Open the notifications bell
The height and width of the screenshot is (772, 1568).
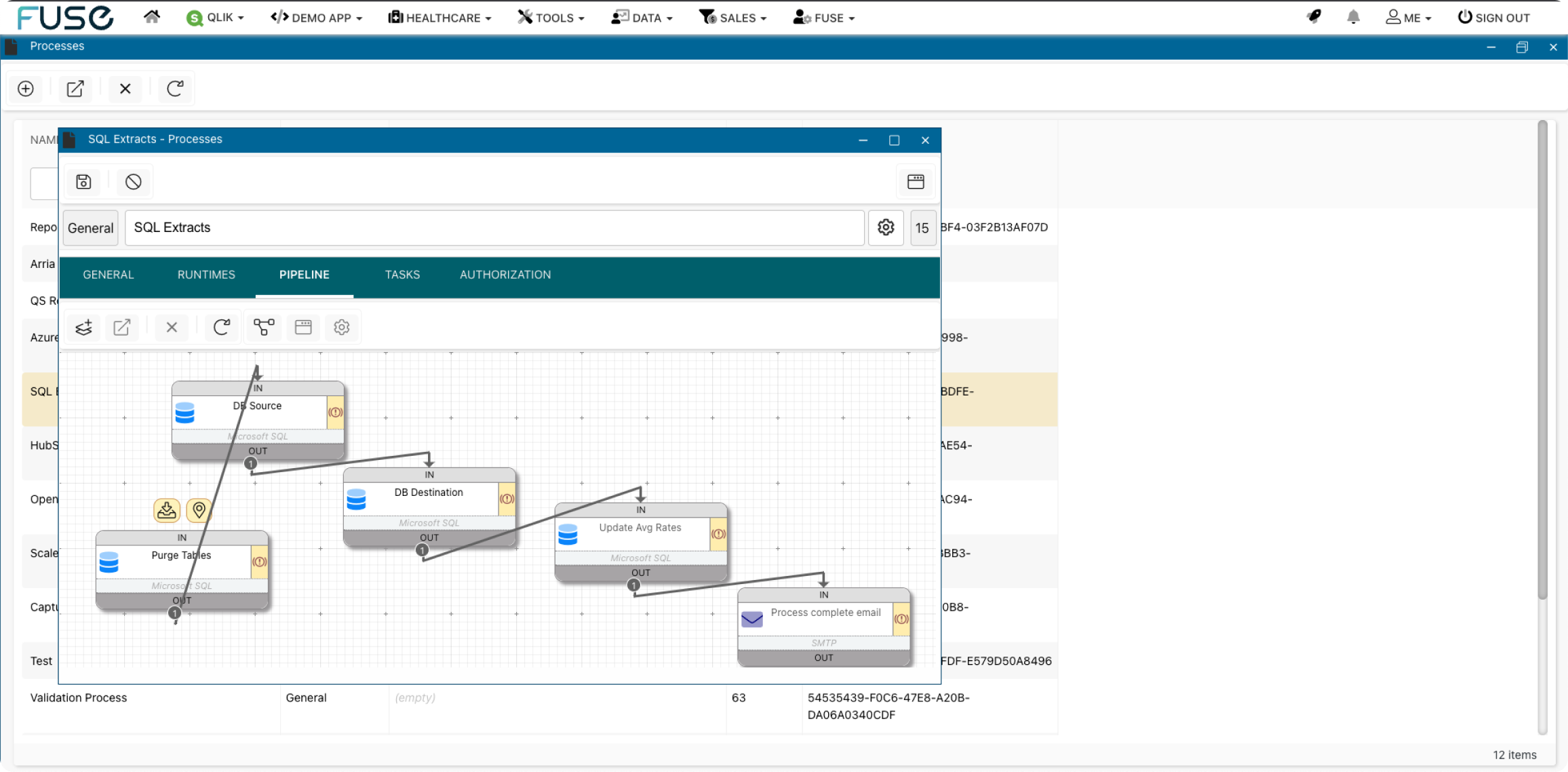point(1353,17)
